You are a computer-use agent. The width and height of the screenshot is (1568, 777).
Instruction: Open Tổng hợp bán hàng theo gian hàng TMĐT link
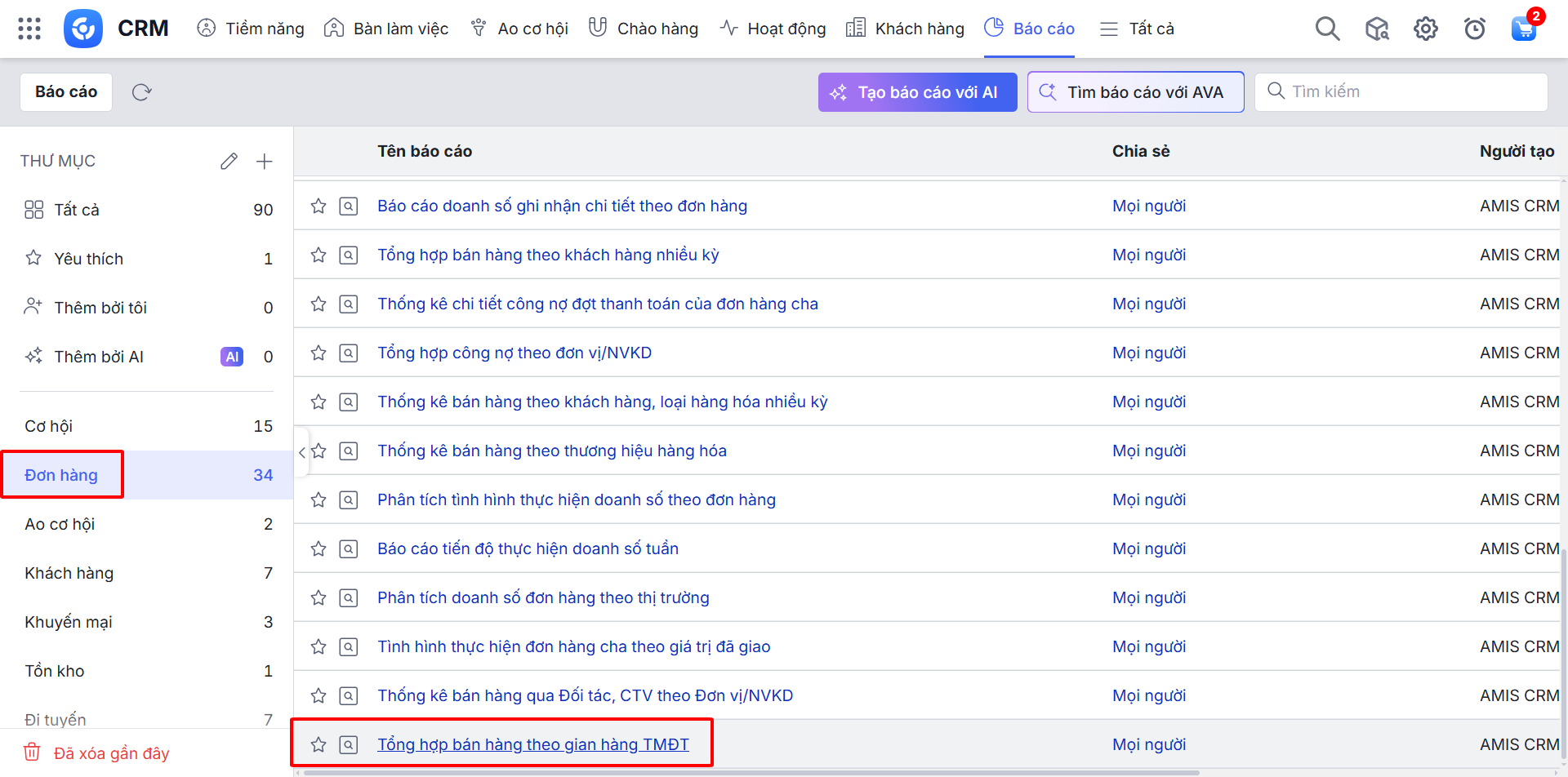tap(532, 744)
